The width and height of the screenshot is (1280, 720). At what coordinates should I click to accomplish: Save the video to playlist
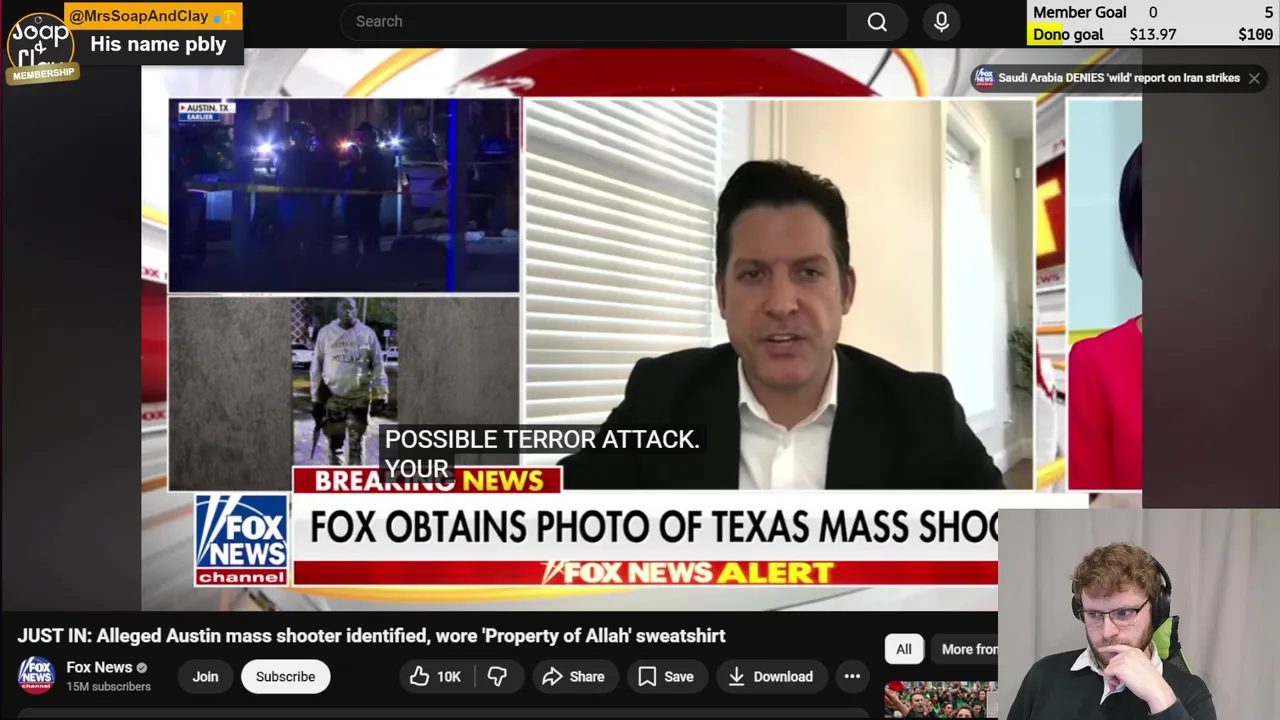point(666,677)
